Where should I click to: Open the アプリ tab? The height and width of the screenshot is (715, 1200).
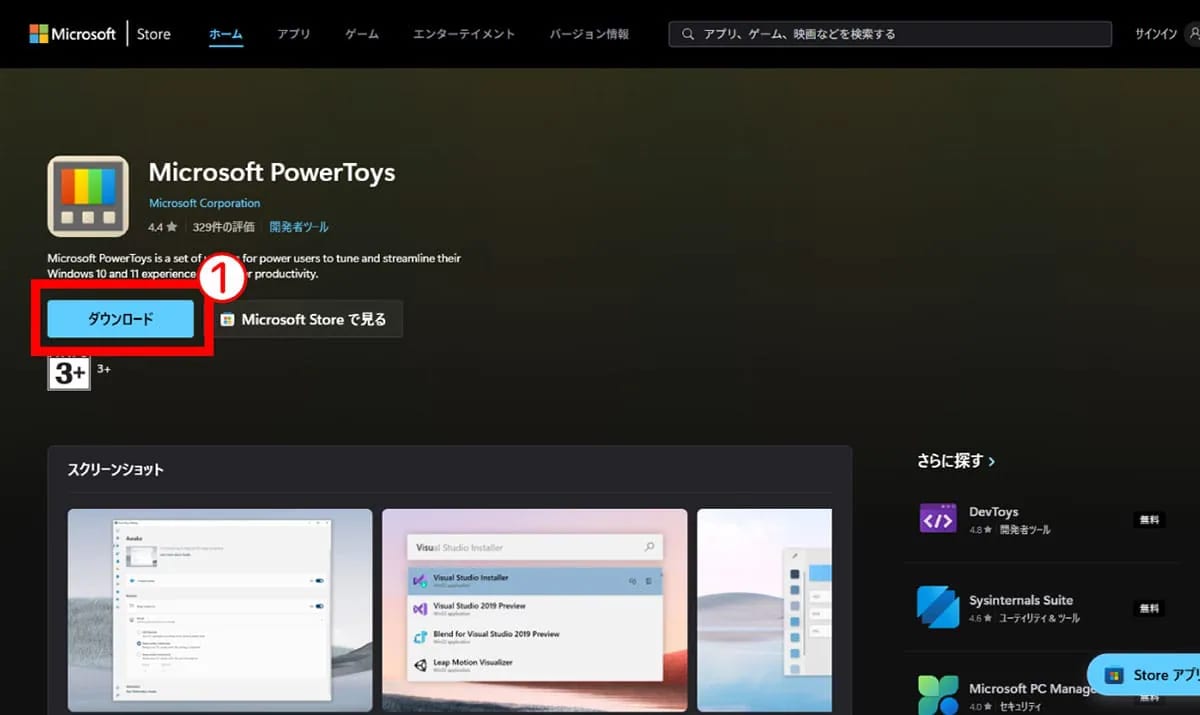tap(293, 34)
